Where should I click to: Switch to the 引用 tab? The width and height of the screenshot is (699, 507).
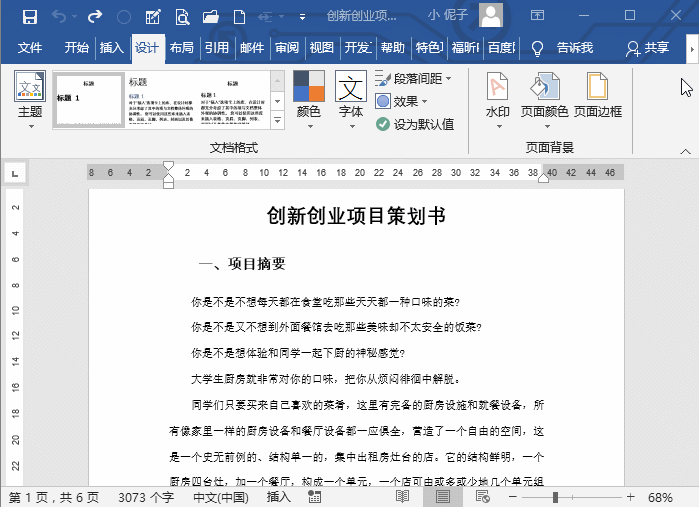217,47
